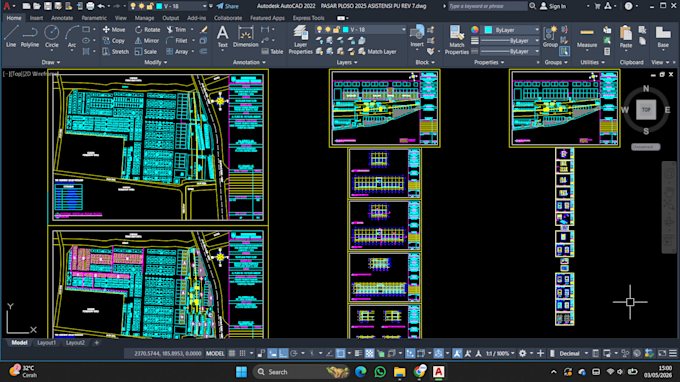This screenshot has width=680, height=382.
Task: Open the annotation scale 1:1 dropdown
Action: (500, 353)
